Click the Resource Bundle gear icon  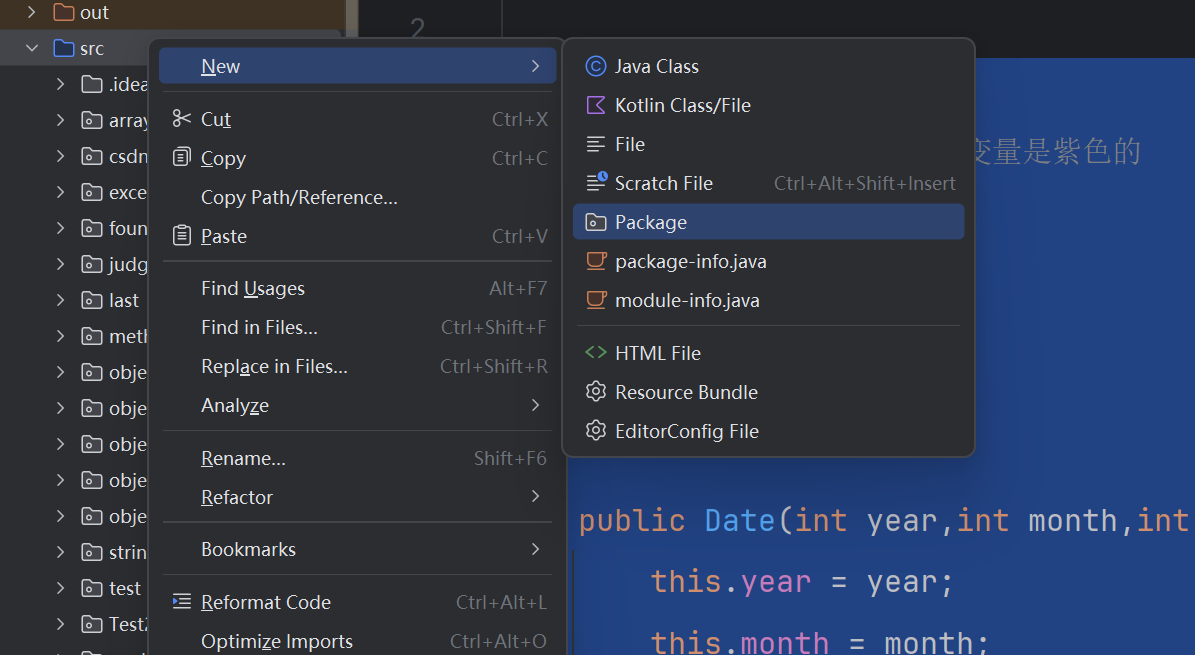coord(595,391)
